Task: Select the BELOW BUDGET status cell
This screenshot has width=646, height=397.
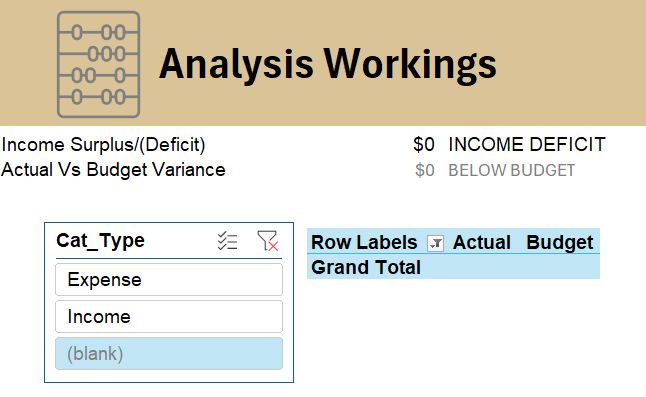Action: [511, 170]
